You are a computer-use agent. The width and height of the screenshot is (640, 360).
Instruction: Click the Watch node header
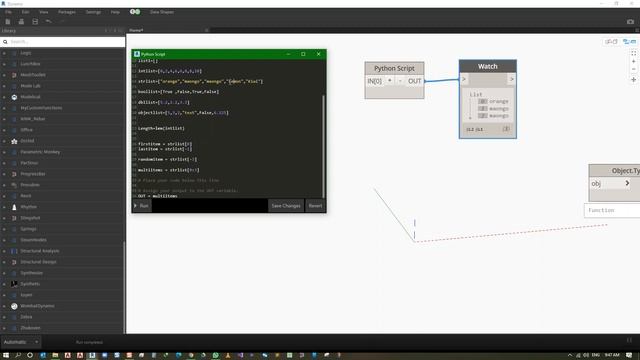coord(488,67)
